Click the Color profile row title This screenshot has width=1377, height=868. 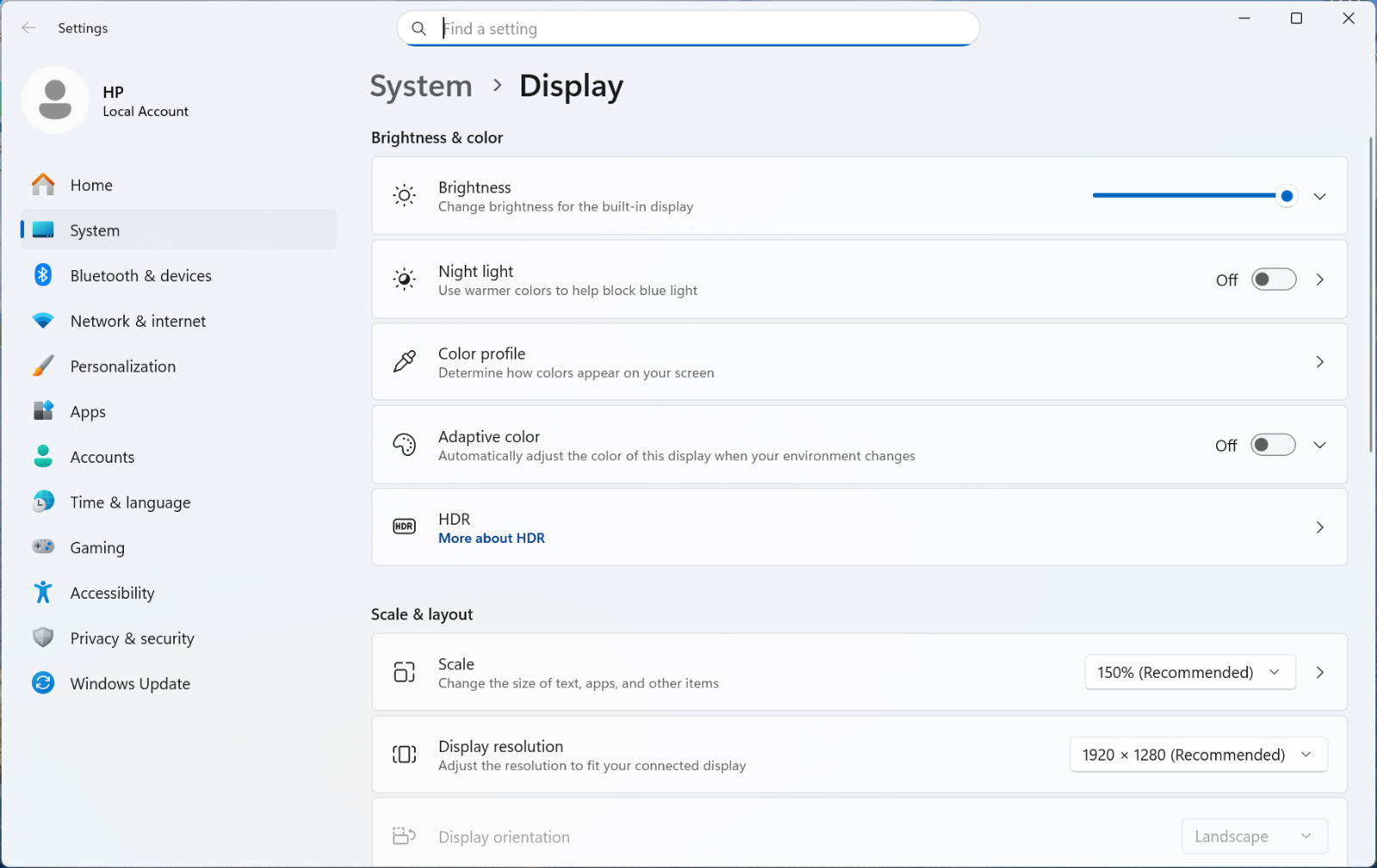(482, 354)
